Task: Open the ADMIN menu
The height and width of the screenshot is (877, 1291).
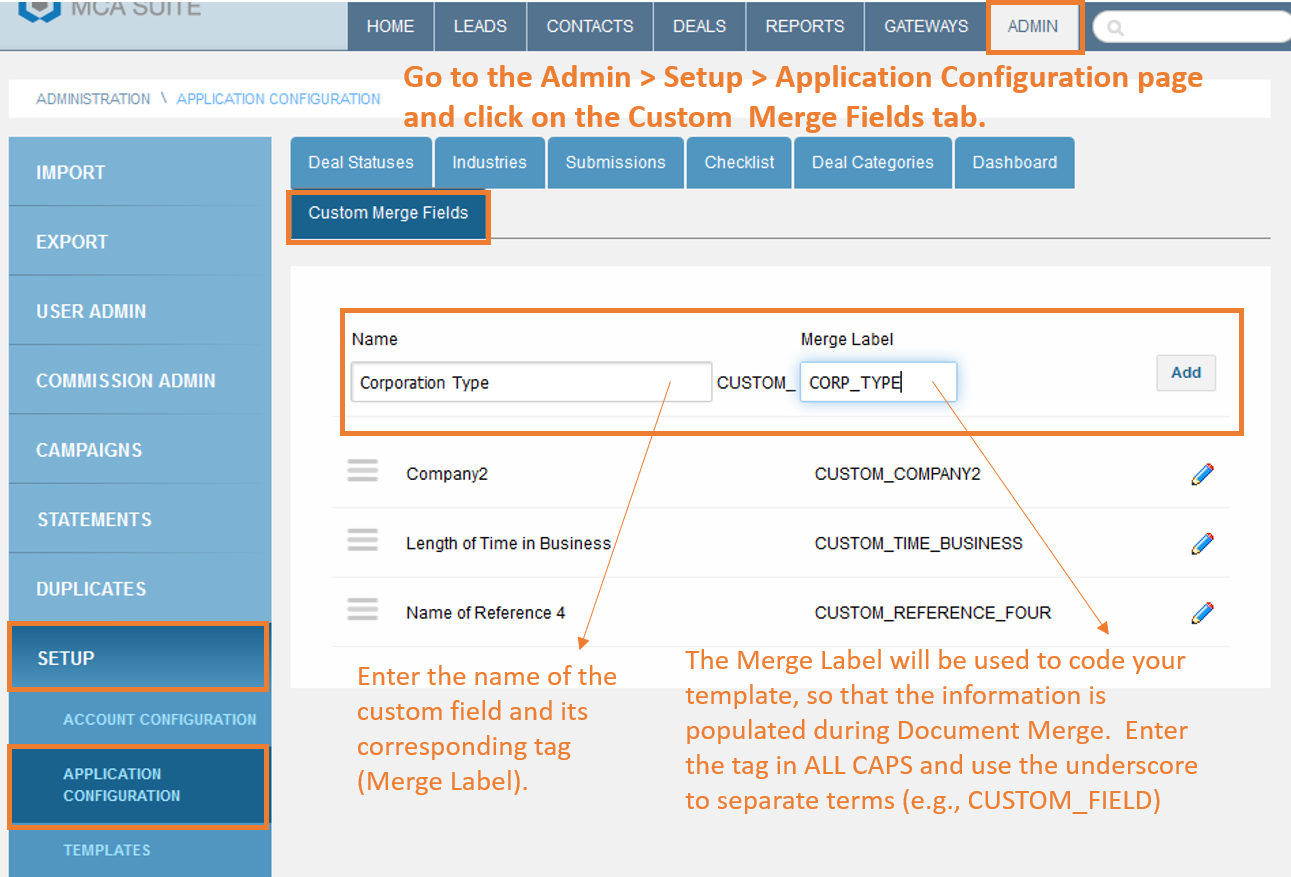Action: click(1034, 26)
